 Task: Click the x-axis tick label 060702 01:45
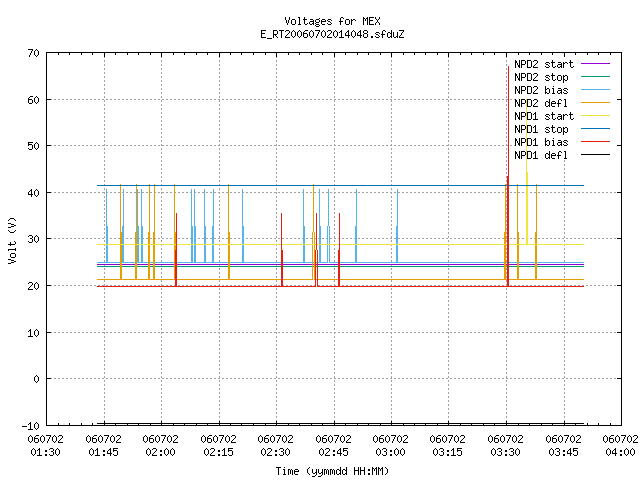coord(103,445)
